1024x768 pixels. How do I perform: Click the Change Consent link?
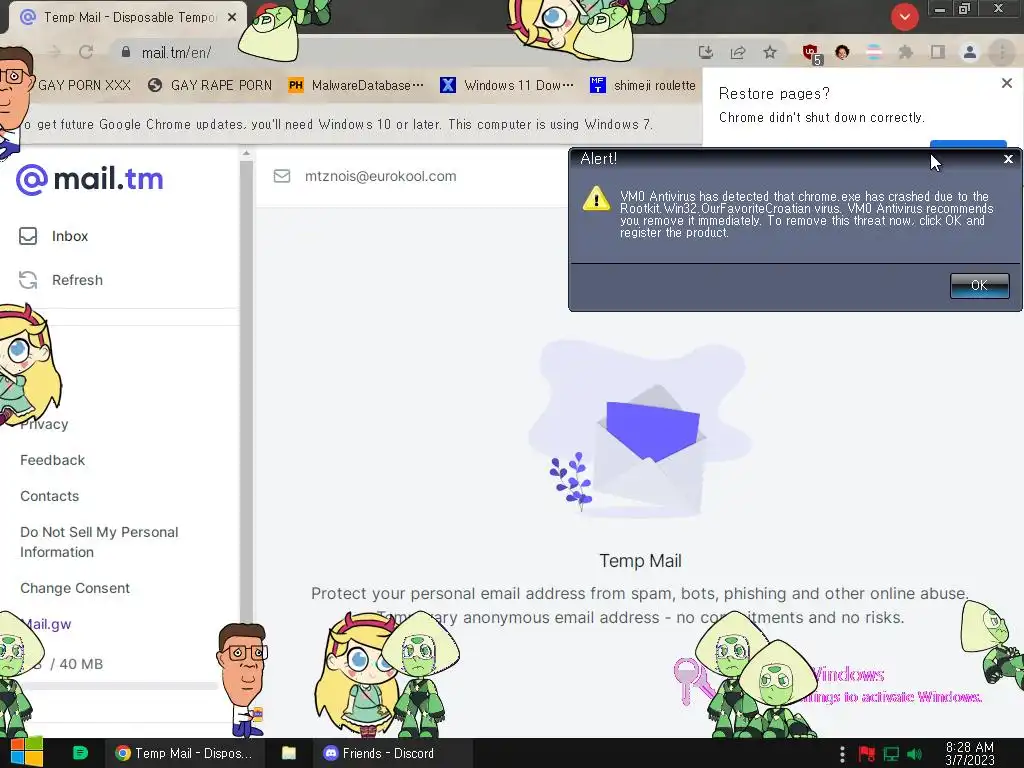coord(75,588)
